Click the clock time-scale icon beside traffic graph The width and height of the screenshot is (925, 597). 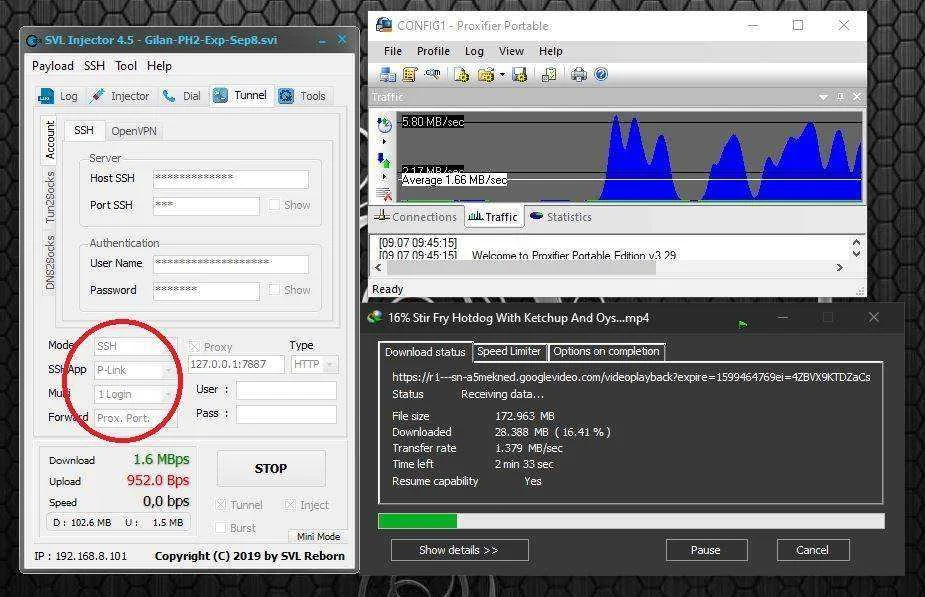[x=384, y=124]
